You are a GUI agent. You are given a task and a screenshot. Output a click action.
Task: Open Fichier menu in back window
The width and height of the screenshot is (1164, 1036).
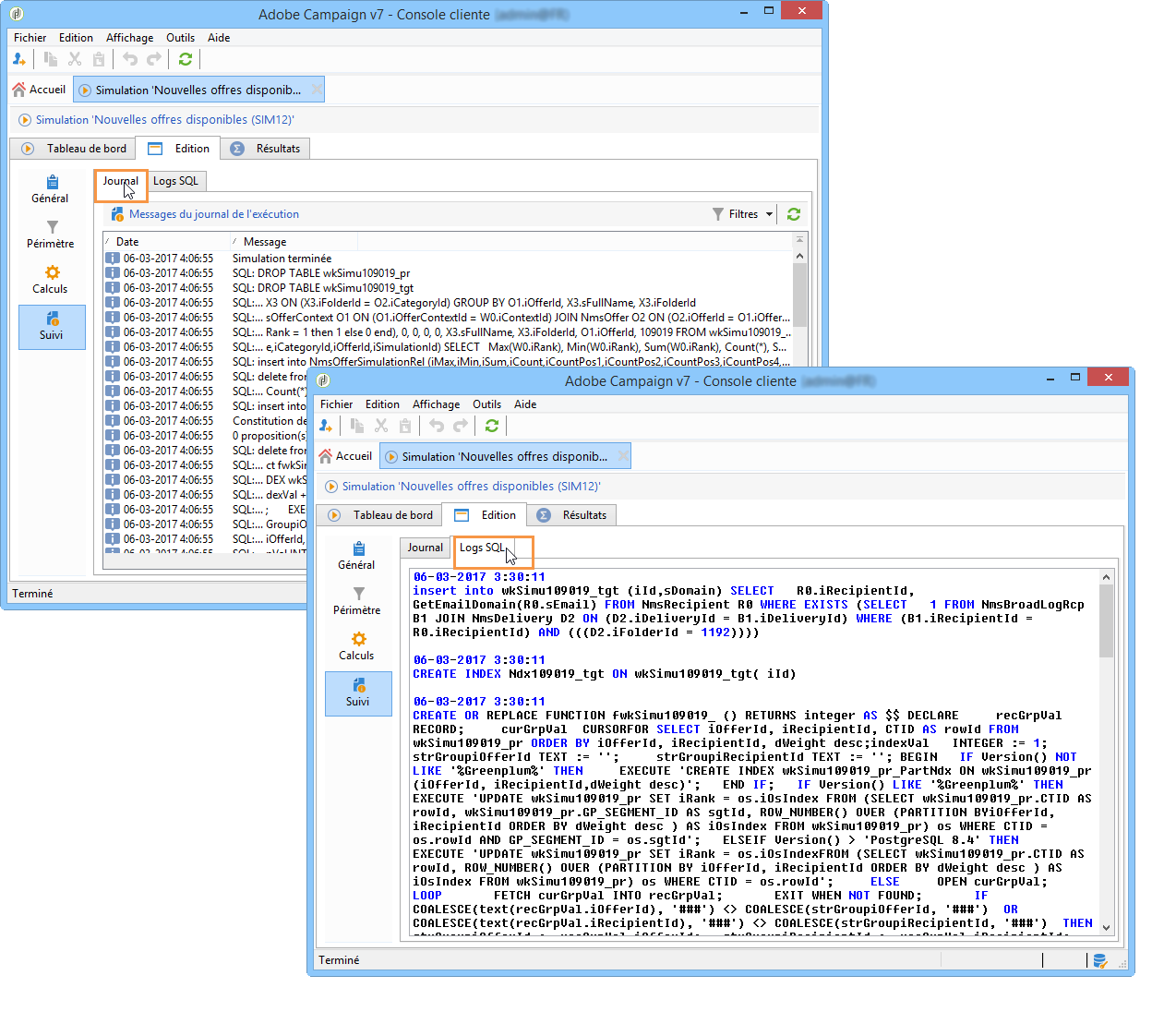point(30,38)
